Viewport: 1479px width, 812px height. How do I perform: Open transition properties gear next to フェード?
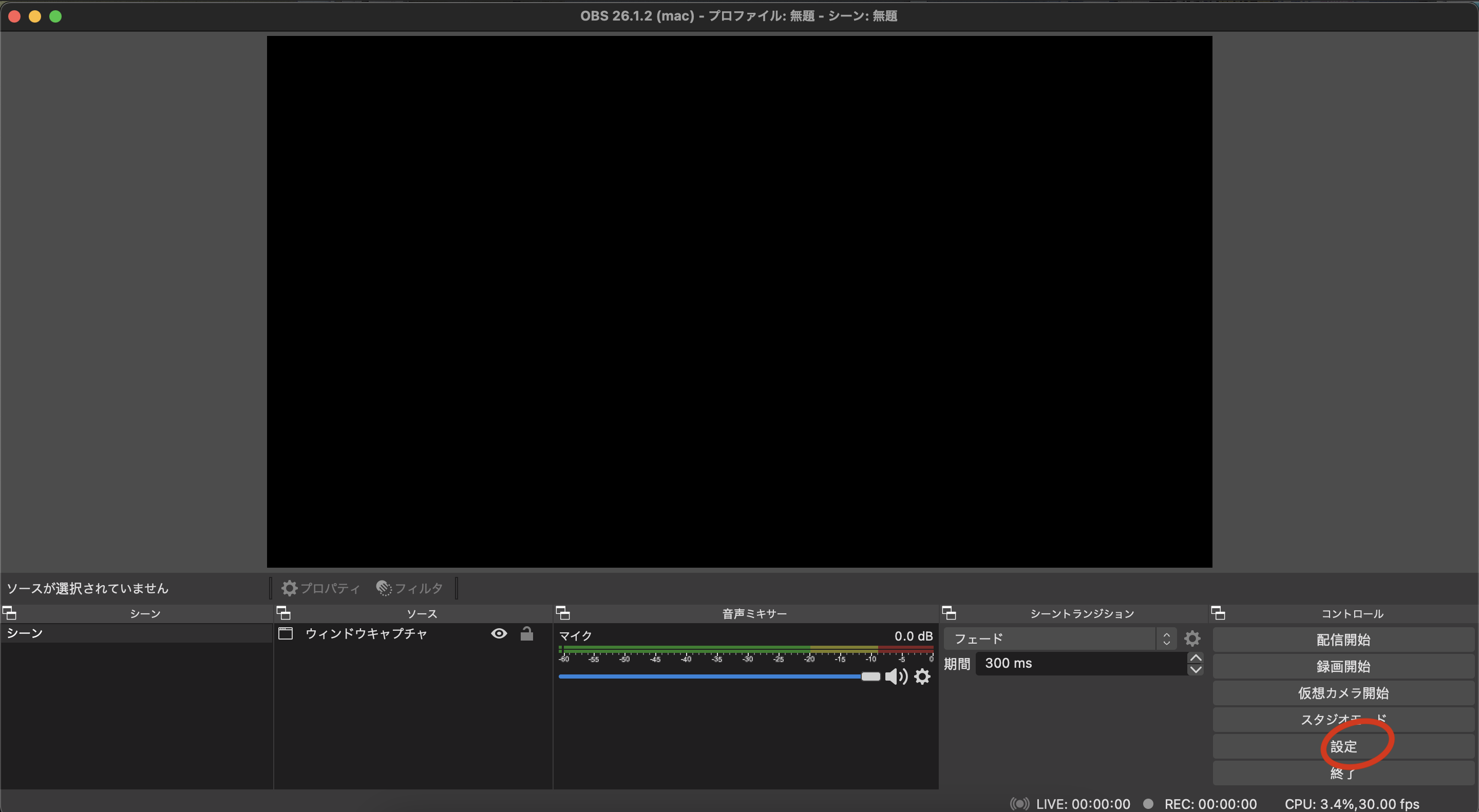click(x=1192, y=638)
